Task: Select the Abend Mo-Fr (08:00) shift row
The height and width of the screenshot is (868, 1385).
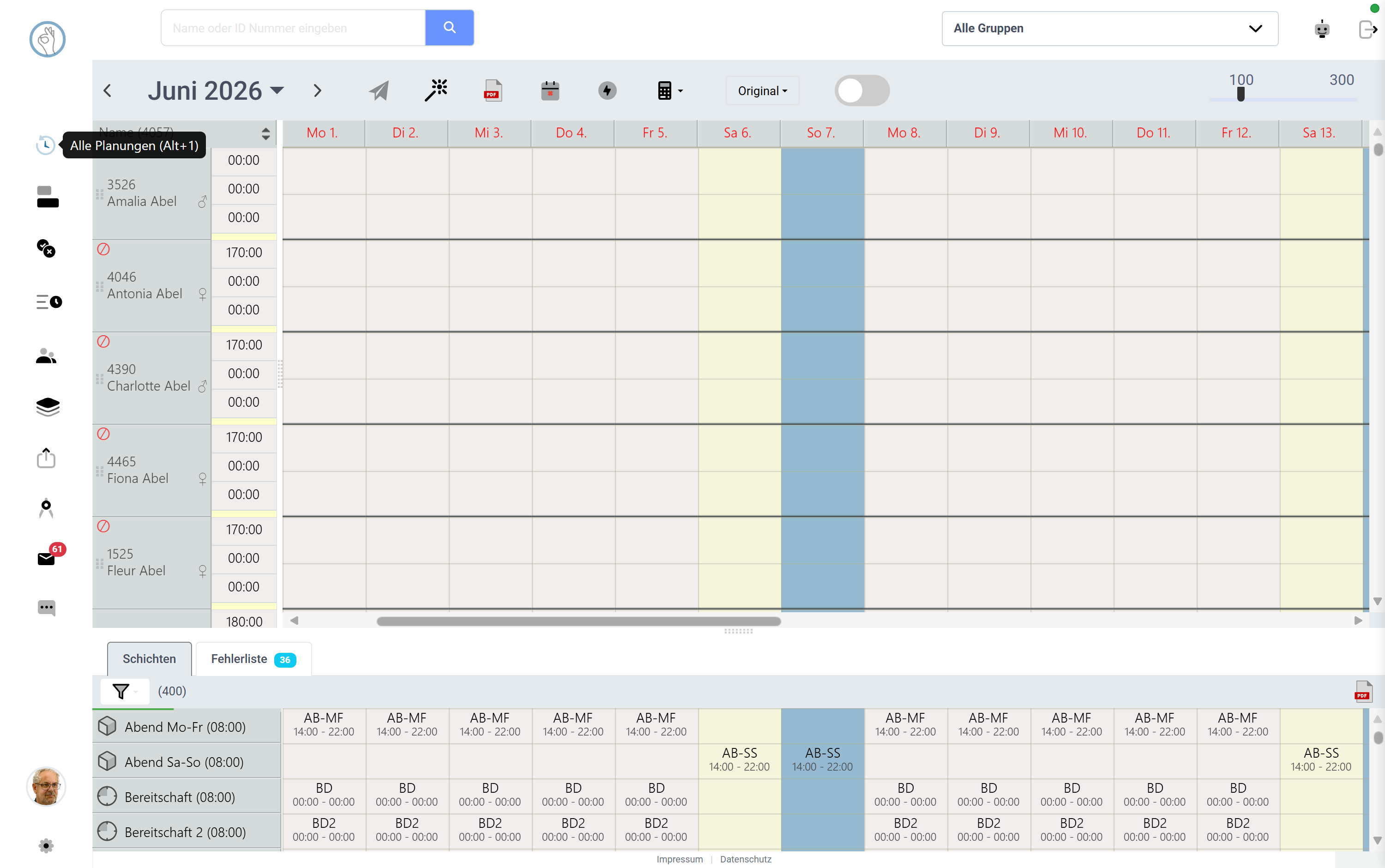Action: [187, 726]
